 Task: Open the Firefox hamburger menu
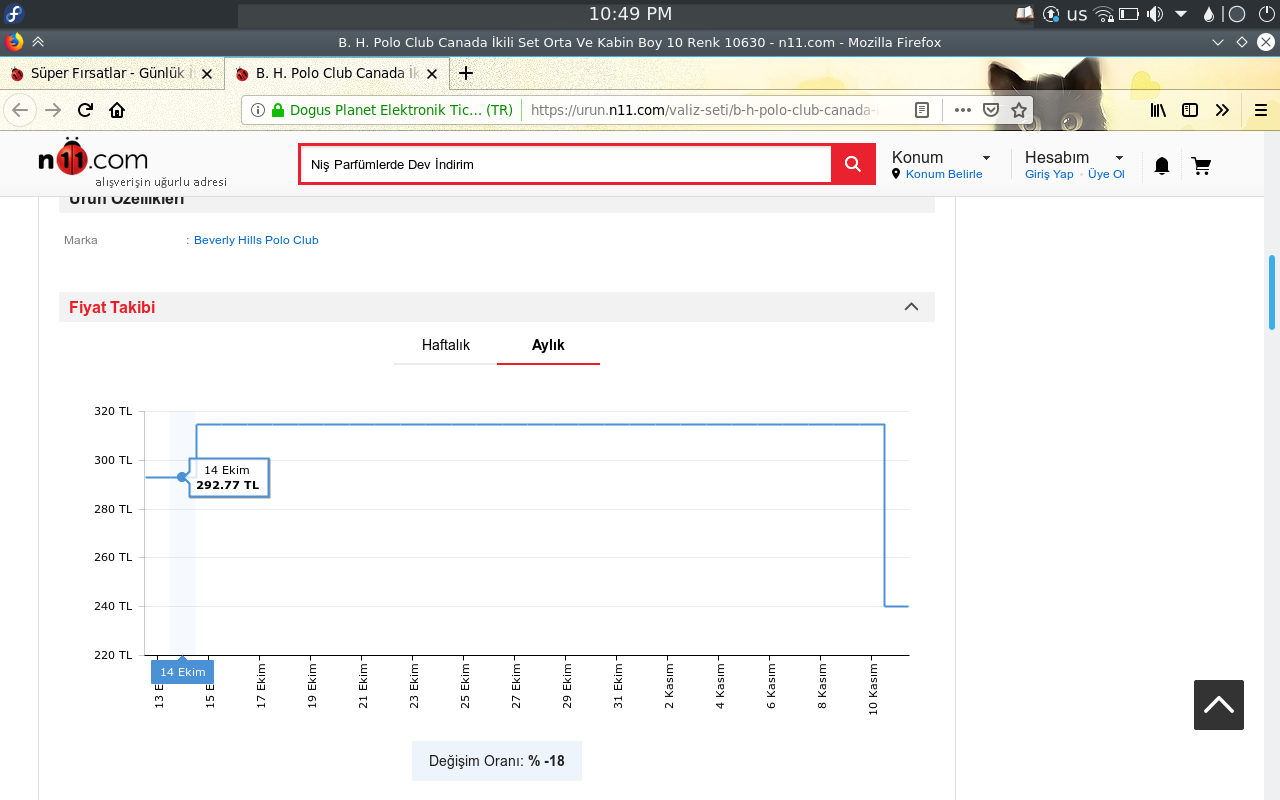pyautogui.click(x=1261, y=110)
